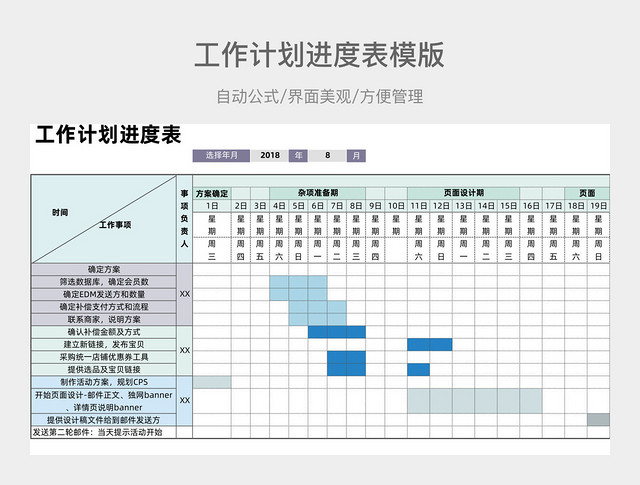Click the 4日 date cell

click(x=279, y=206)
